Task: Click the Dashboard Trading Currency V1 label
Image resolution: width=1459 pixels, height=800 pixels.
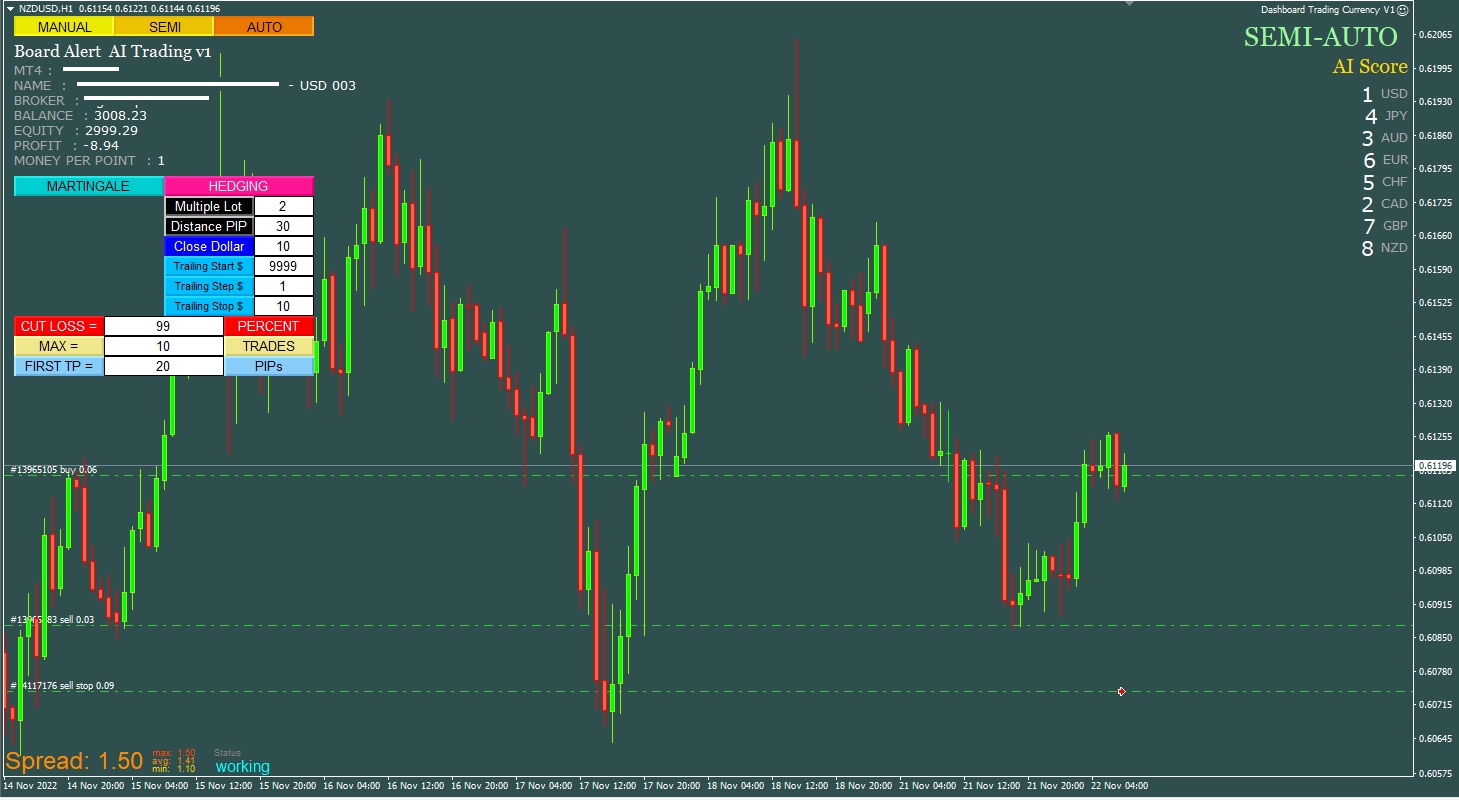Action: click(x=1328, y=9)
